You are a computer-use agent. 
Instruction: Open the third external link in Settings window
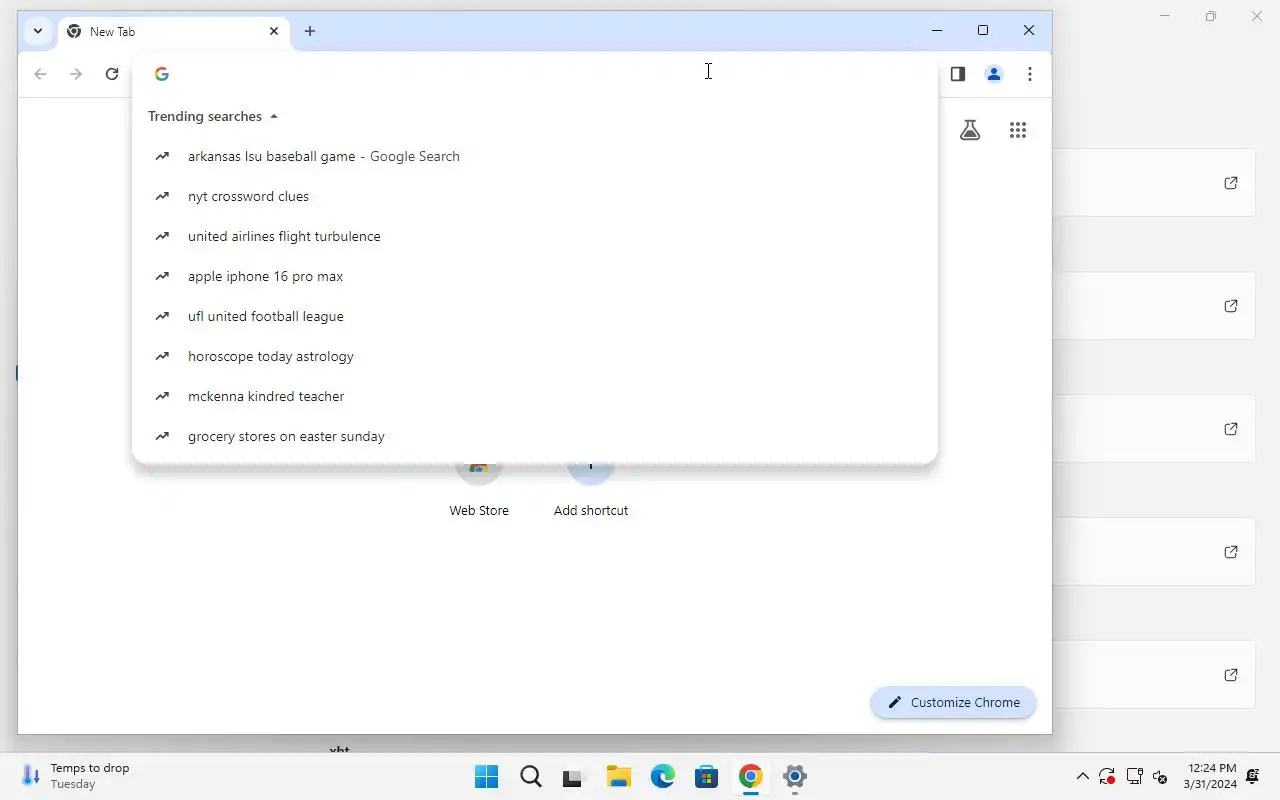tap(1231, 429)
